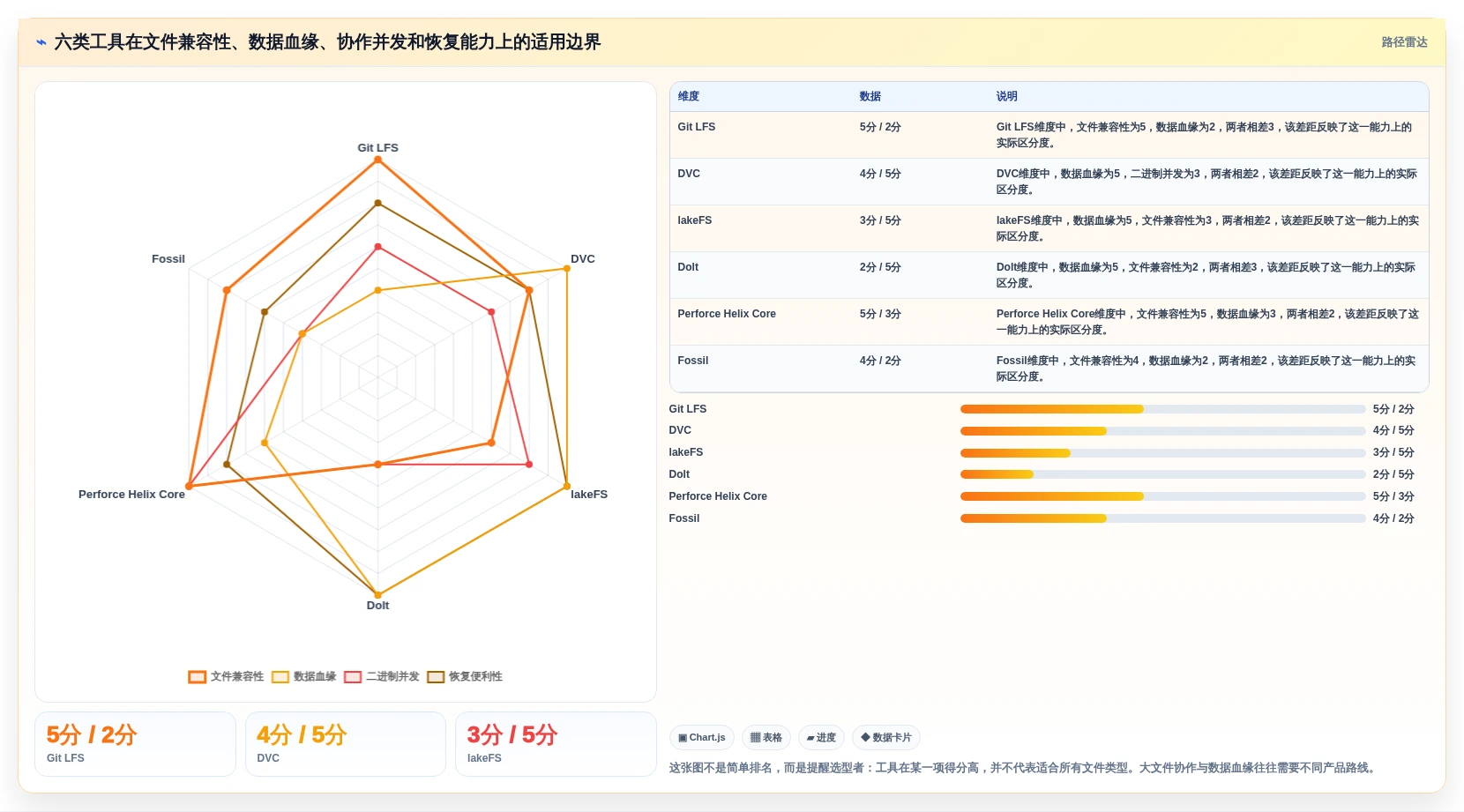Select the Fossil progress bar

tap(1162, 518)
